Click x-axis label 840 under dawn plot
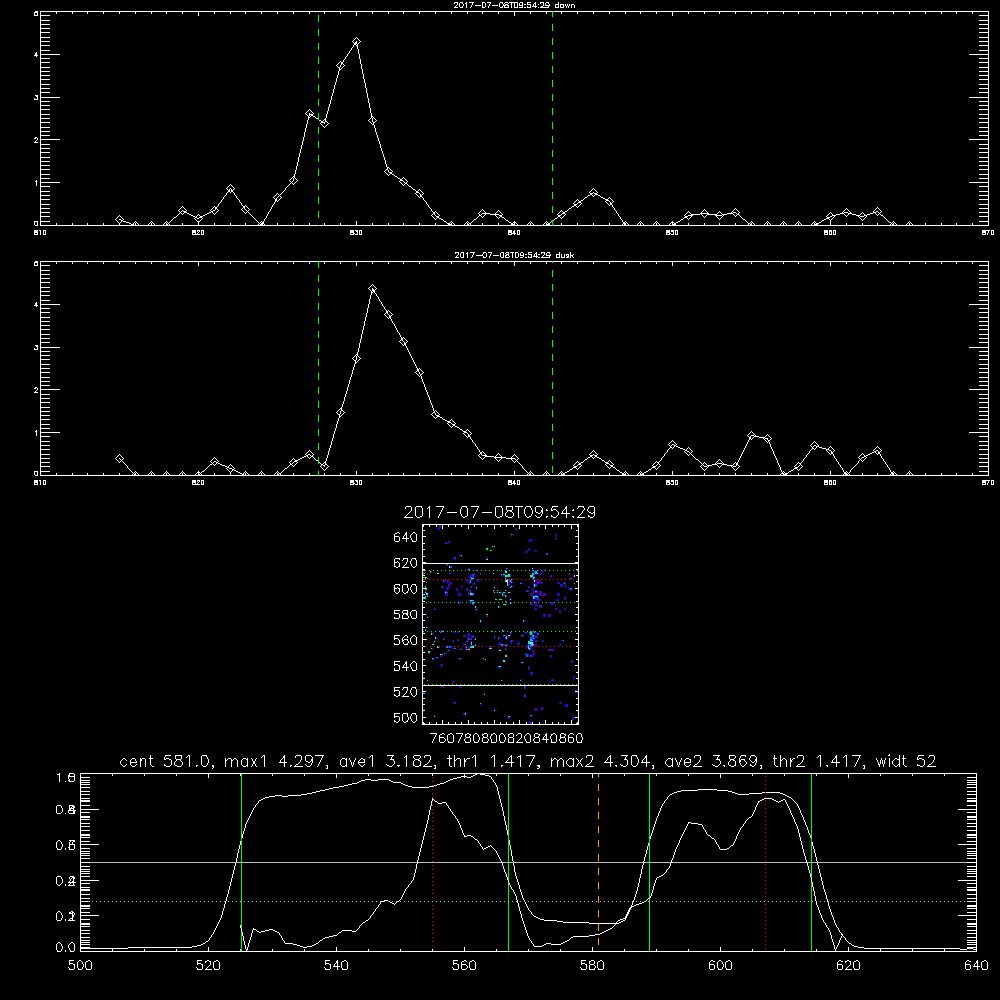This screenshot has width=1000, height=1000. click(514, 233)
